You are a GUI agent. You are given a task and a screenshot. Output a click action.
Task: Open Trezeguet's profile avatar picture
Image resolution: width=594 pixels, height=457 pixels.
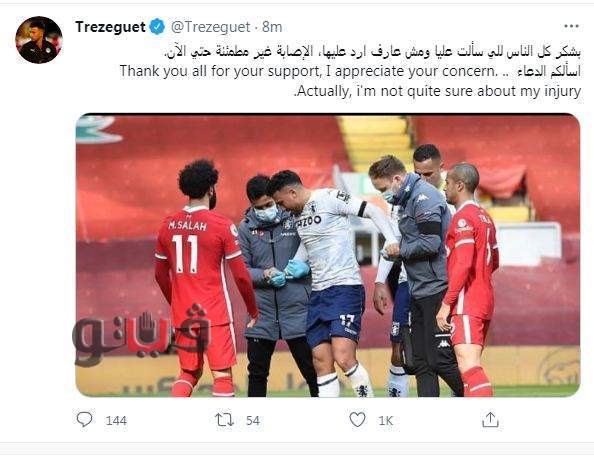[39, 40]
